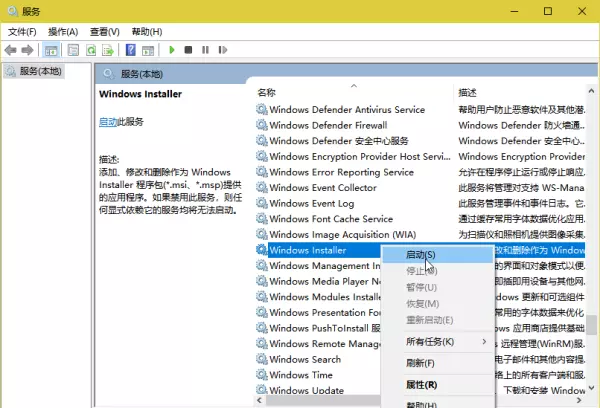Select Windows Encryption Provider Host Service row
Image resolution: width=600 pixels, height=408 pixels.
[420, 157]
